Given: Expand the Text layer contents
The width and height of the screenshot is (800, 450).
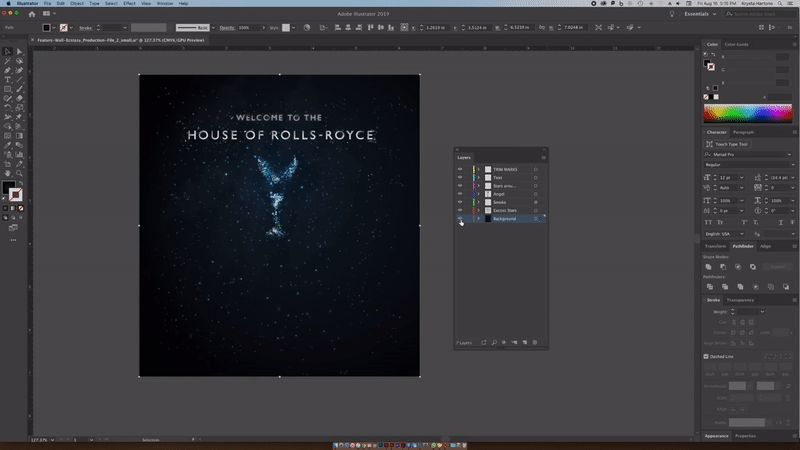Looking at the screenshot, I should point(479,178).
